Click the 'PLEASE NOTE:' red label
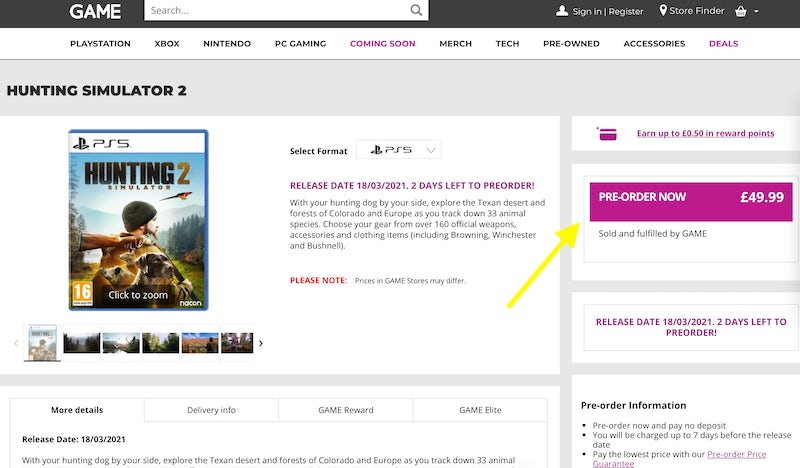The width and height of the screenshot is (800, 468). [x=318, y=280]
